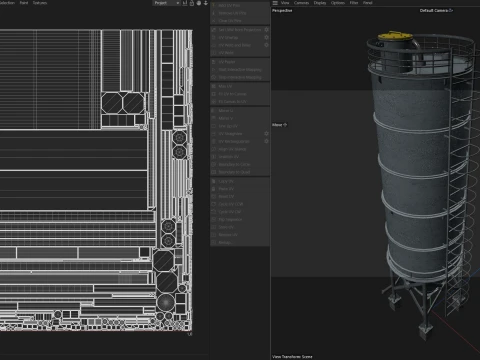Image resolution: width=480 pixels, height=360 pixels.
Task: Open the viewport Cameras menu
Action: [x=301, y=3]
